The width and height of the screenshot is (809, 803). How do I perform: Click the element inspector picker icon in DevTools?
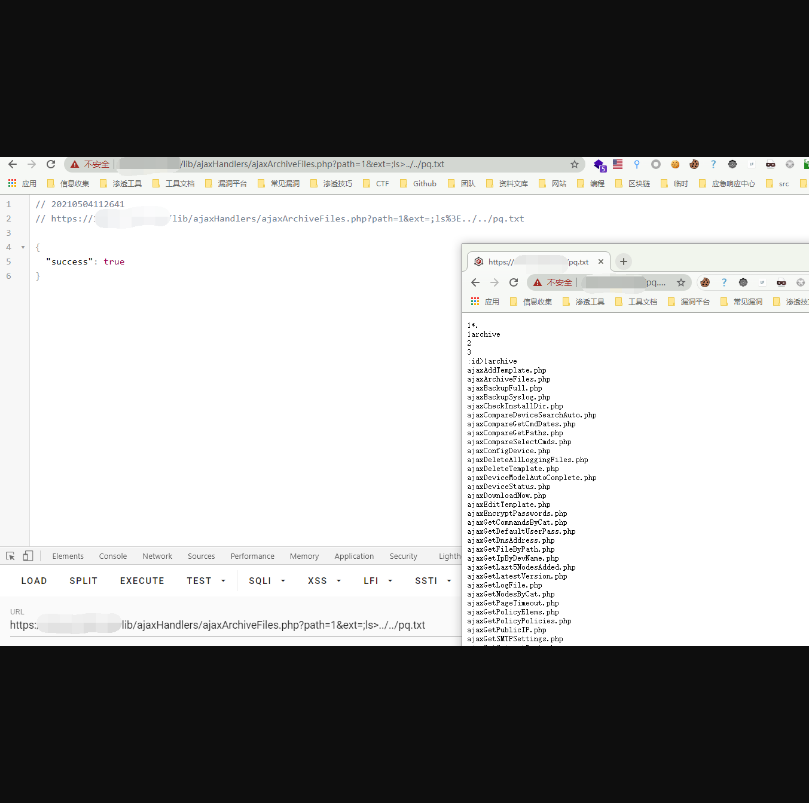pyautogui.click(x=10, y=556)
